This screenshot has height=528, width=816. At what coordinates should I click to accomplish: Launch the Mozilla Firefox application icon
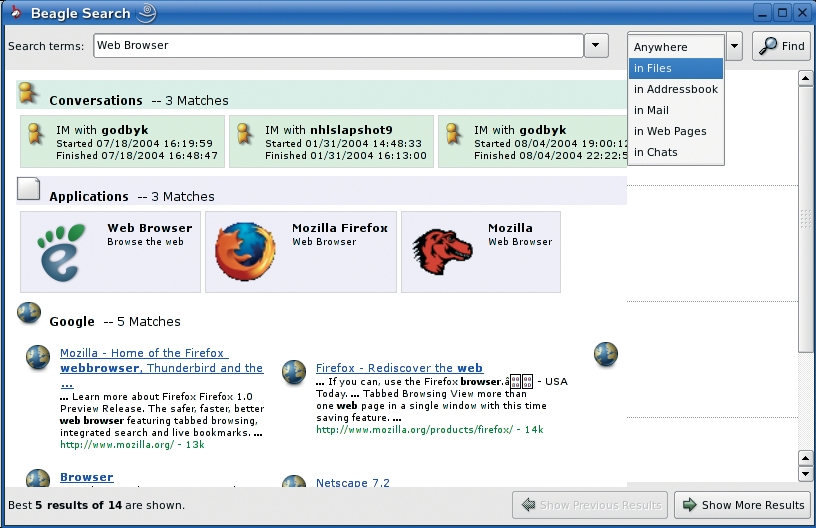click(x=245, y=252)
